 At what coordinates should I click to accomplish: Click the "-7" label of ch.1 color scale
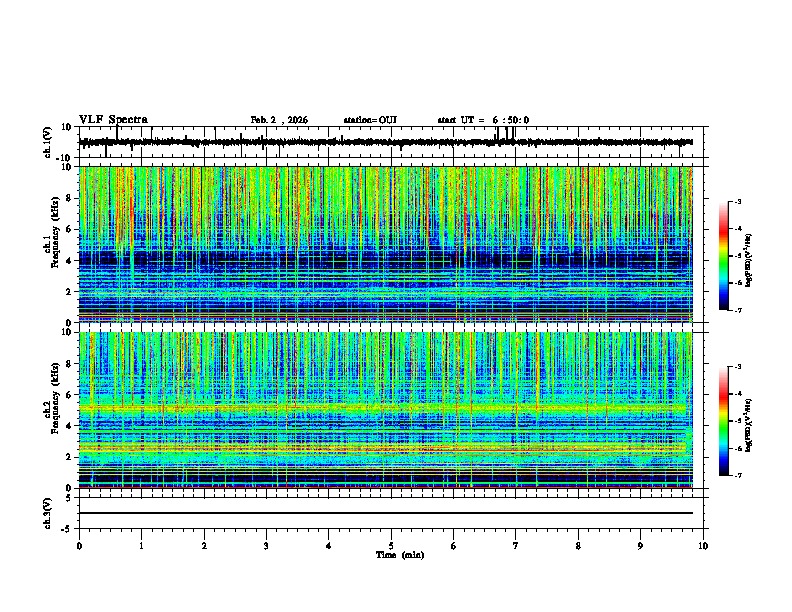[737, 310]
